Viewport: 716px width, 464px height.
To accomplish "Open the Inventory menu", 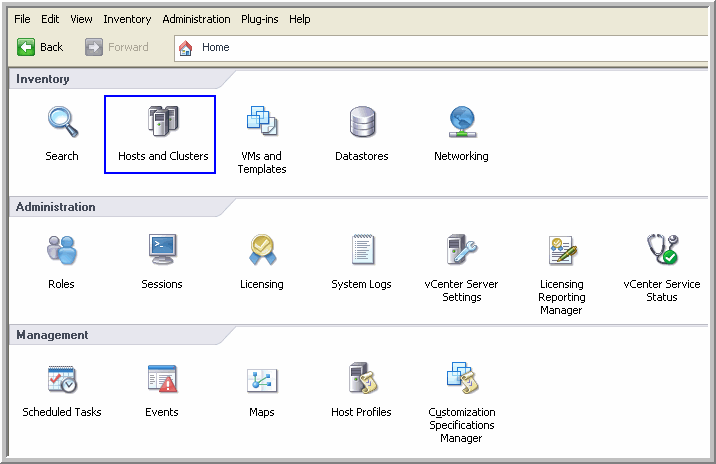I will click(x=127, y=19).
